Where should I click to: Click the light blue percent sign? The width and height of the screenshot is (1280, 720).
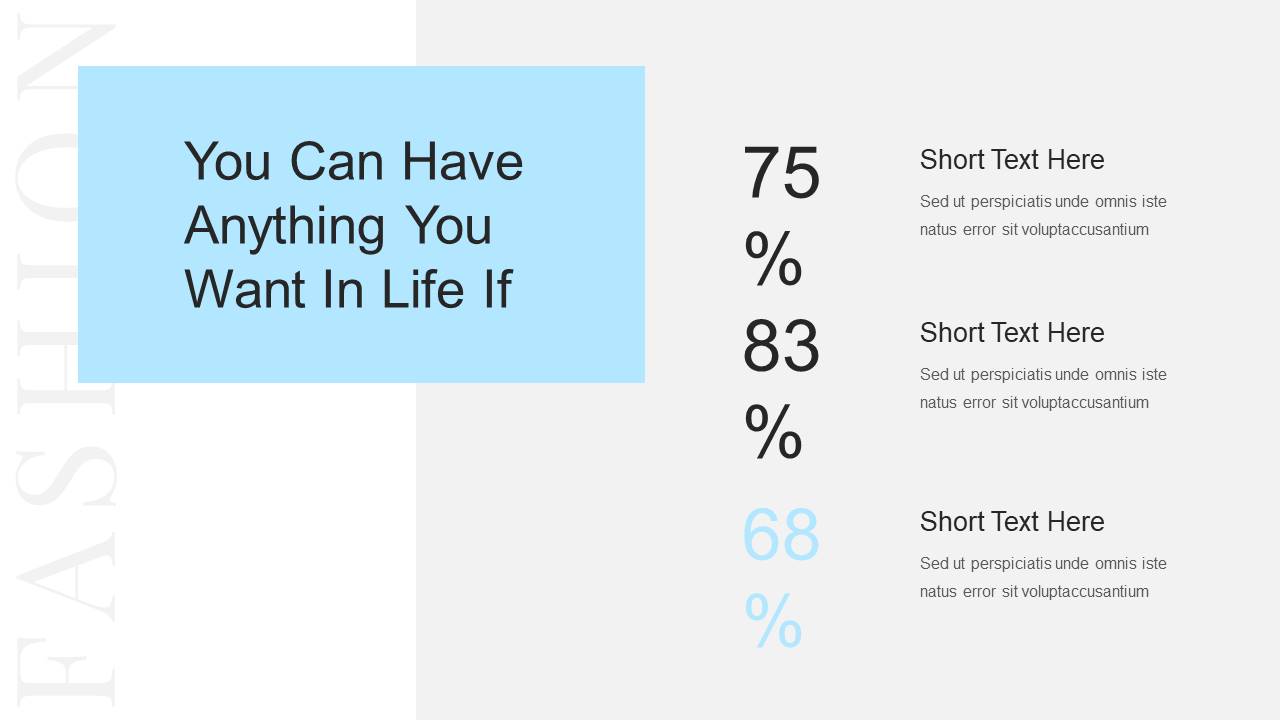[x=773, y=621]
